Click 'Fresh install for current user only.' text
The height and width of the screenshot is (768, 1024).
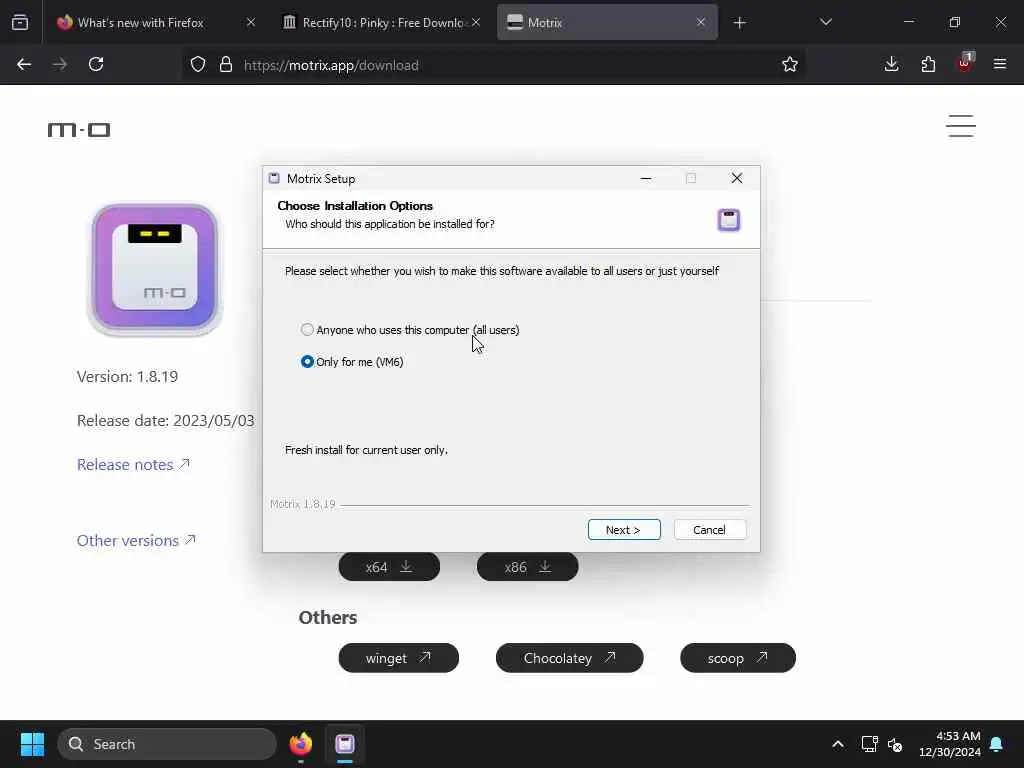366,450
